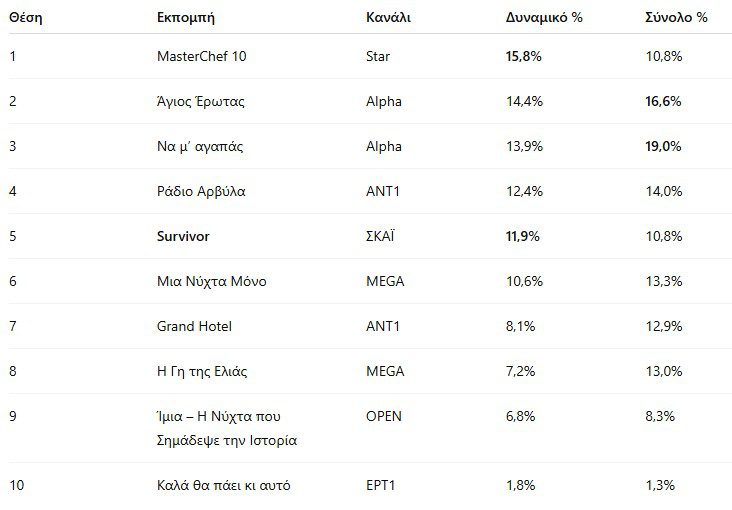Select the Καλά θα πάει κι αυτό cell
Image resolution: width=732 pixels, height=510 pixels.
(x=224, y=485)
